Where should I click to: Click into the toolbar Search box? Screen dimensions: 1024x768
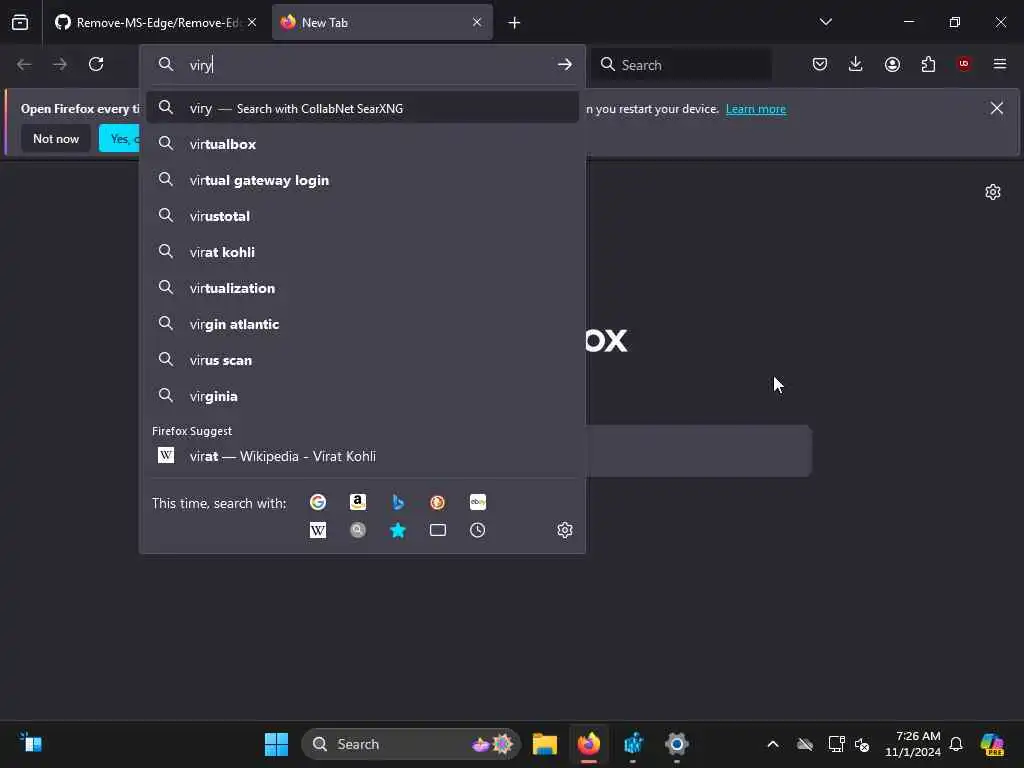click(x=682, y=65)
